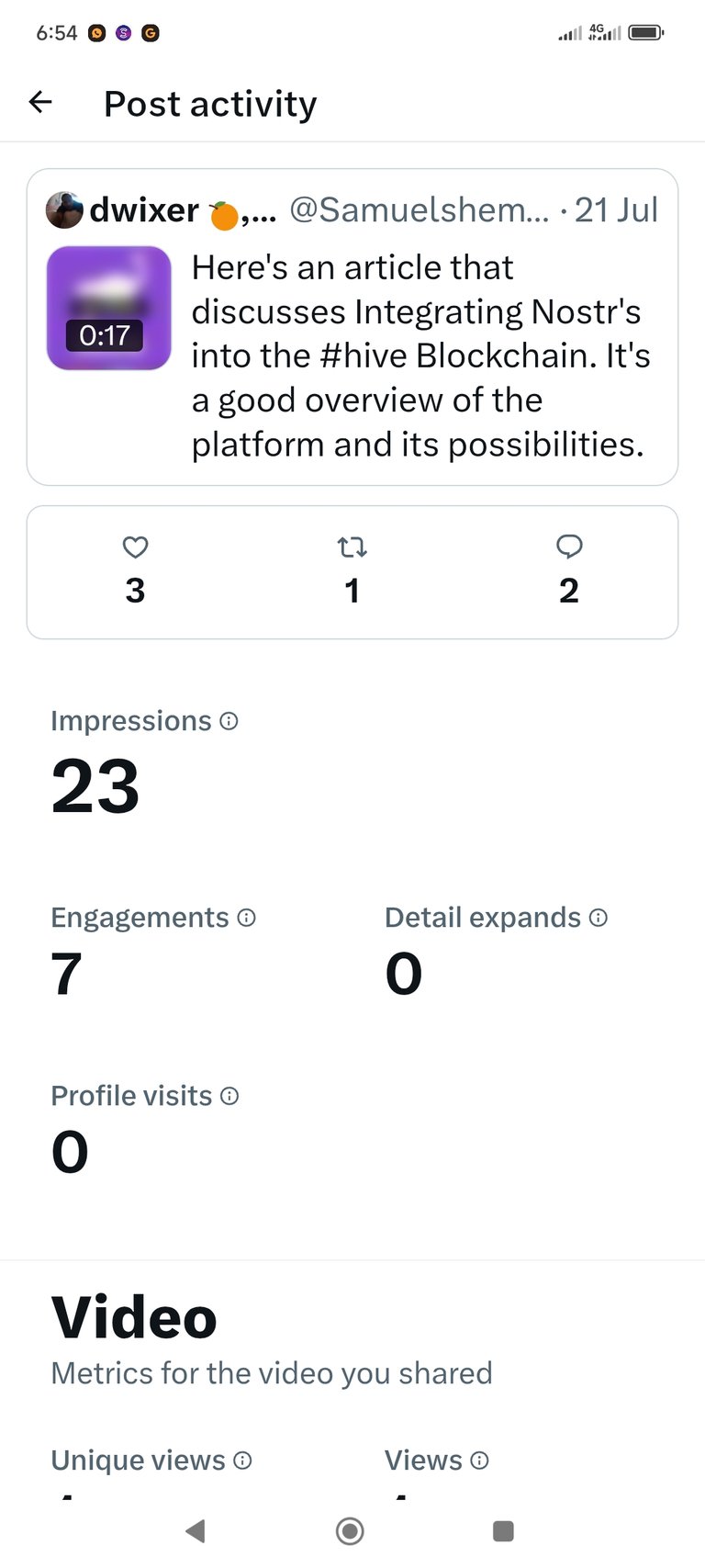
Task: Tap the 21 Jul post date
Action: click(616, 210)
